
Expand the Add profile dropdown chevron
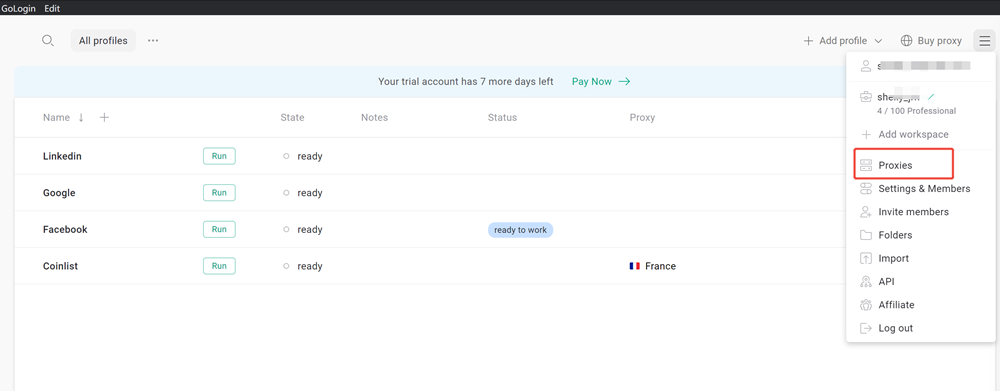coord(878,41)
